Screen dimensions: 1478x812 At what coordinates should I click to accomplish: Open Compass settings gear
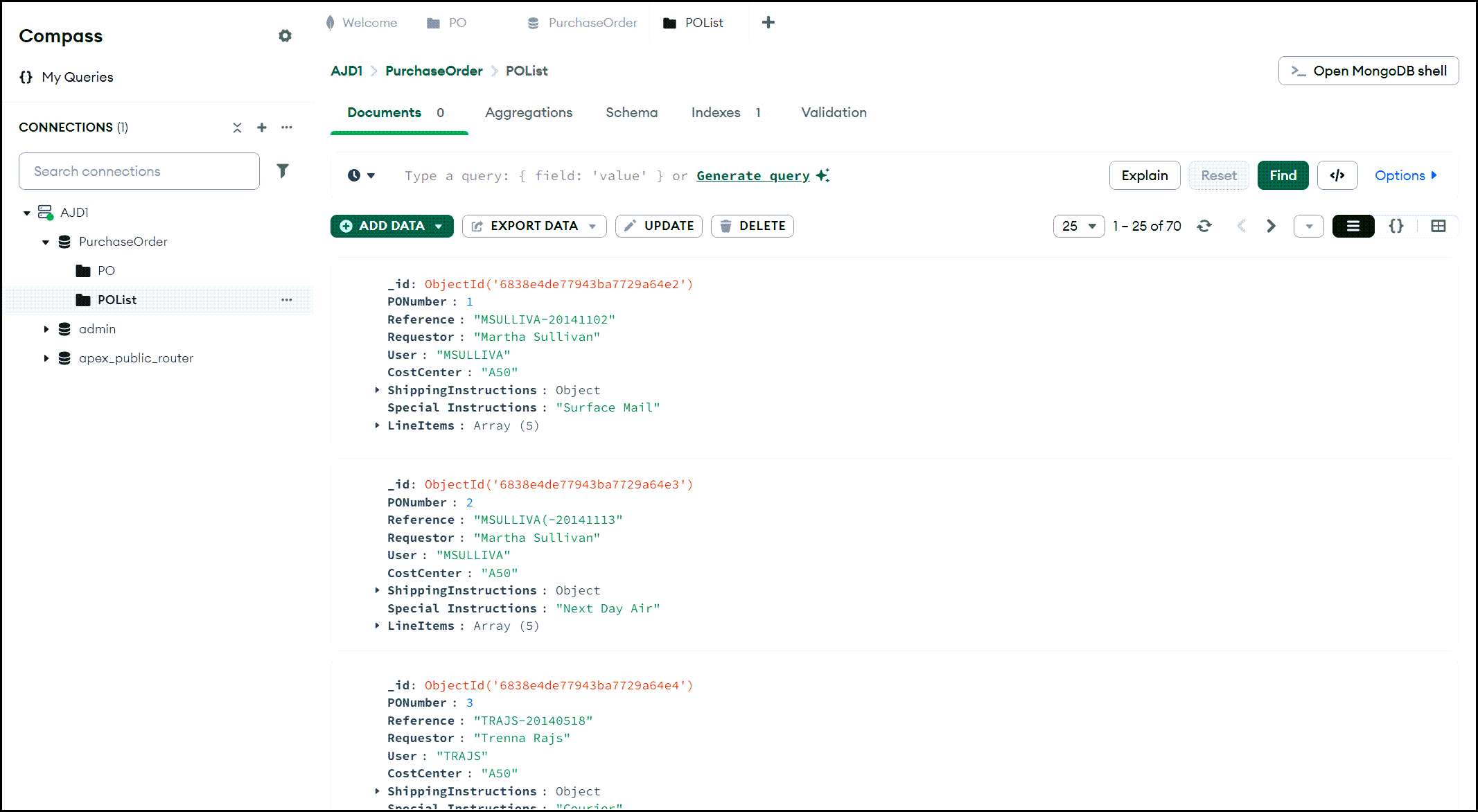[x=285, y=36]
